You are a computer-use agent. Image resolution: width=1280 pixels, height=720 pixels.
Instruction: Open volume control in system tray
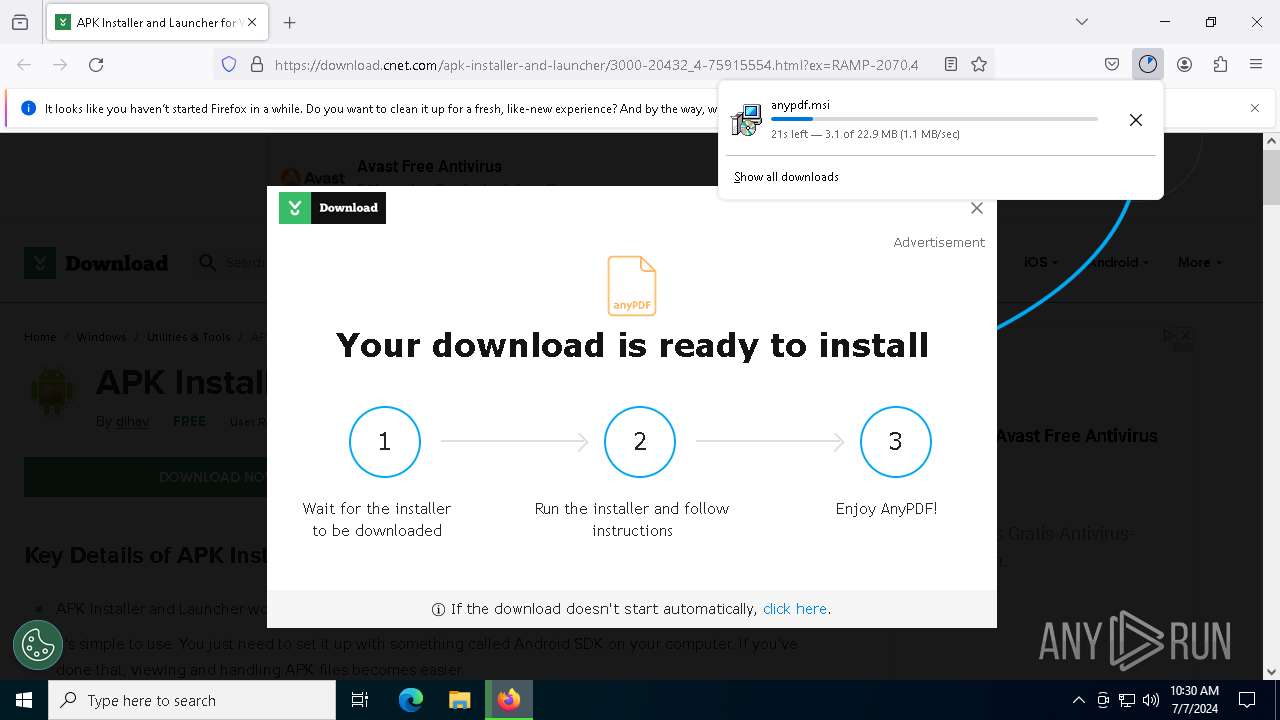click(1151, 700)
